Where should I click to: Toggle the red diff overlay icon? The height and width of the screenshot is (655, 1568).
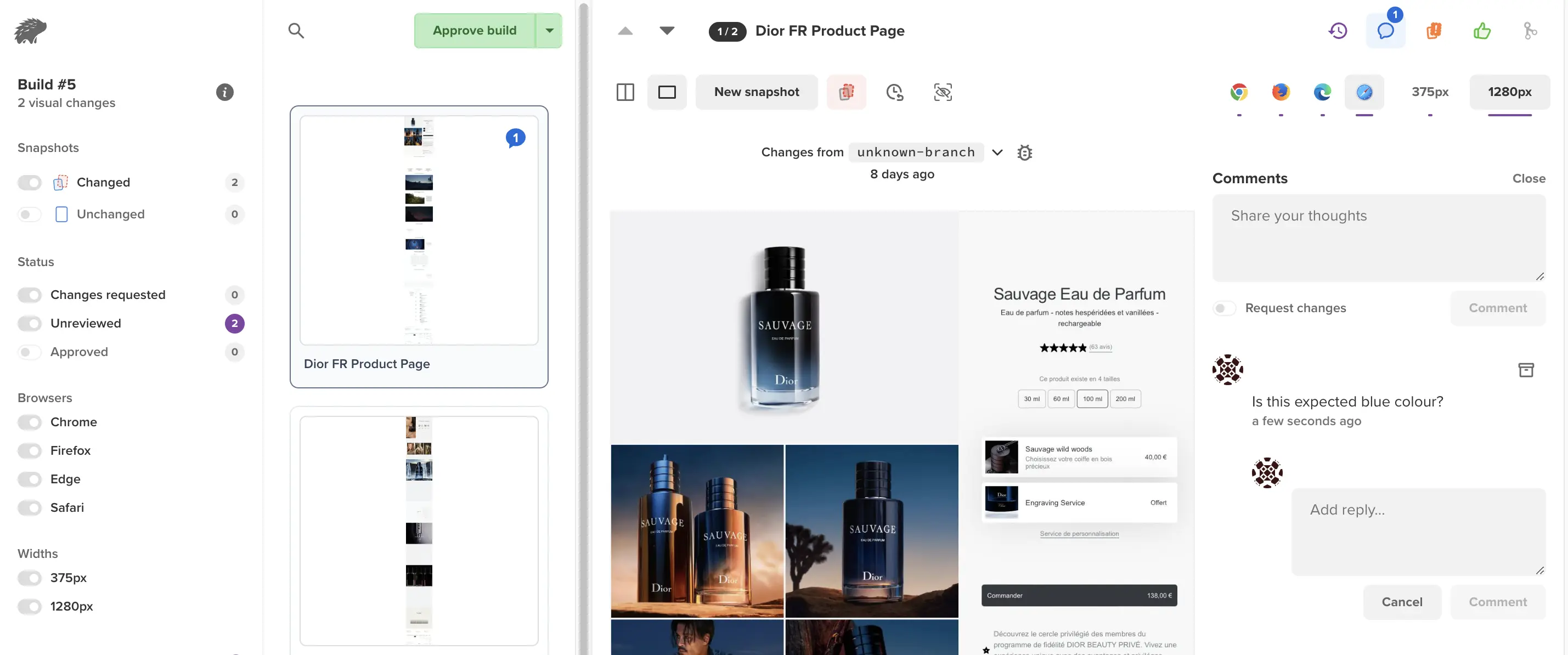click(845, 92)
